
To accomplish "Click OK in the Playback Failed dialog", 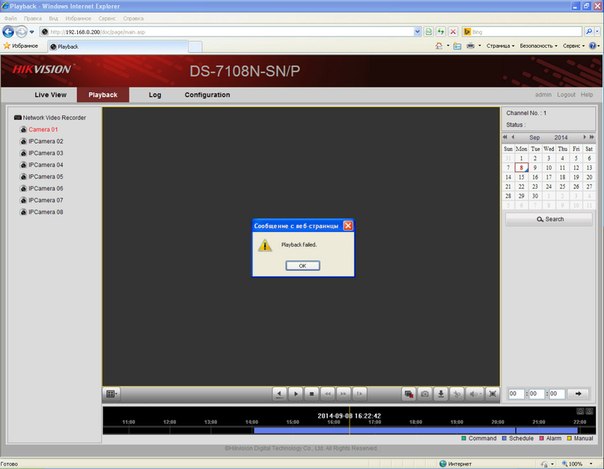I will pos(302,266).
